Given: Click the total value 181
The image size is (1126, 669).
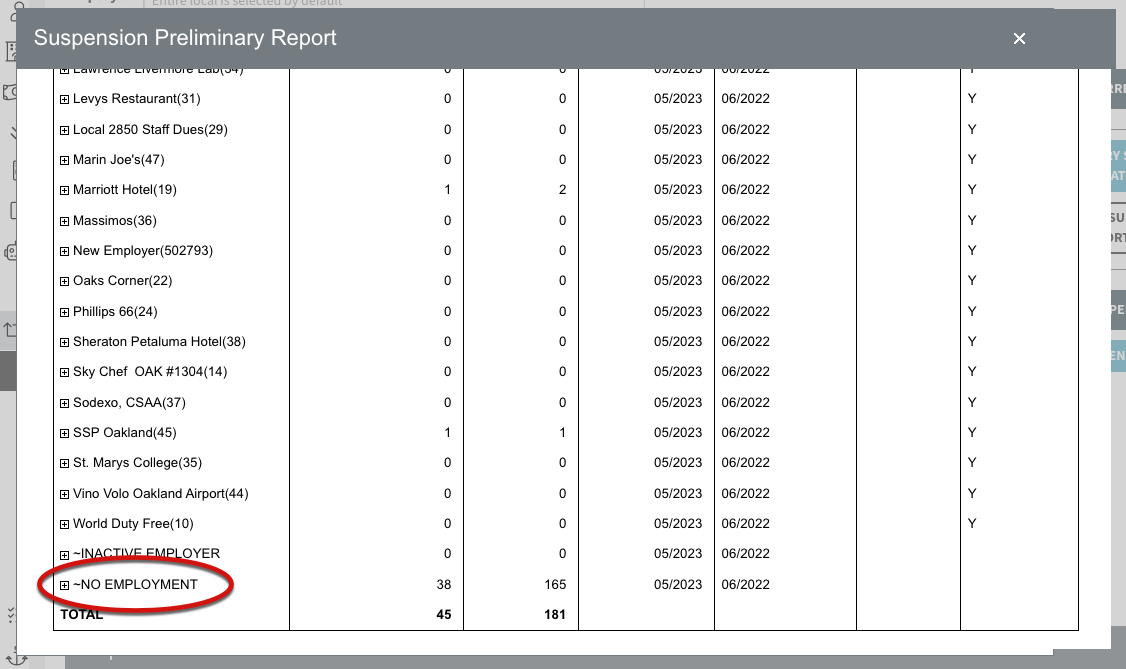Looking at the screenshot, I should (x=555, y=614).
